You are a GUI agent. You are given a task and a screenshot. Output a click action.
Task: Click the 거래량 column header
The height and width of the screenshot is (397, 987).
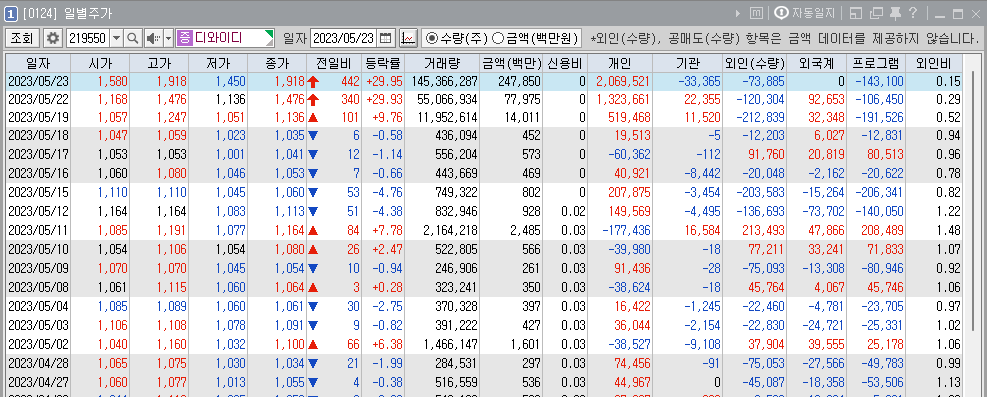442,64
